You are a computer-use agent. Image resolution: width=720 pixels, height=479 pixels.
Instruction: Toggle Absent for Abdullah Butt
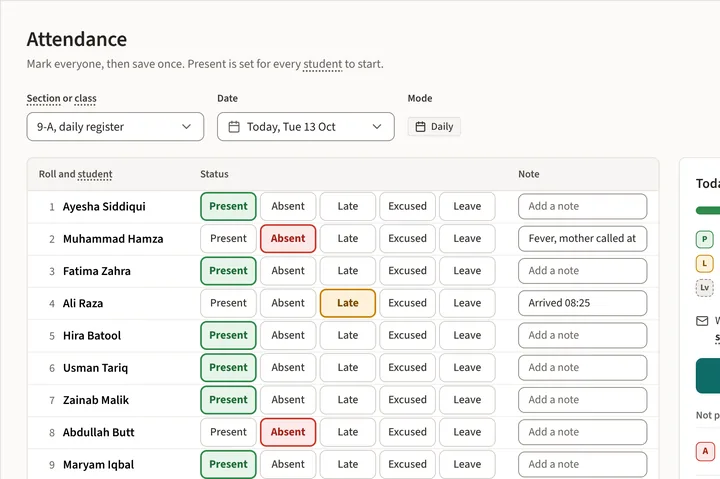[x=288, y=432]
